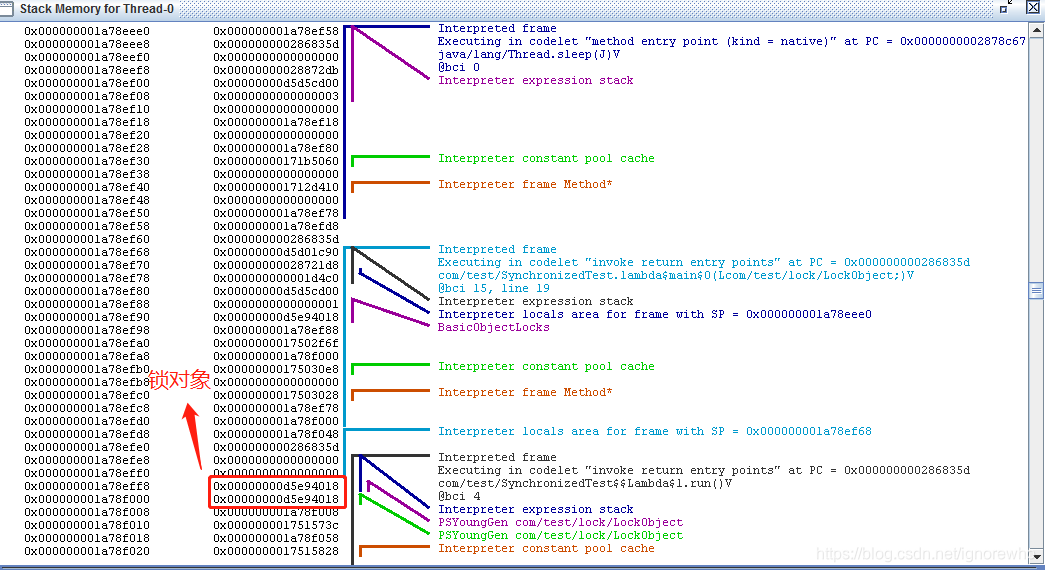Click value 0x00000000028872db in the middle column
1045x572 pixels.
(x=276, y=70)
